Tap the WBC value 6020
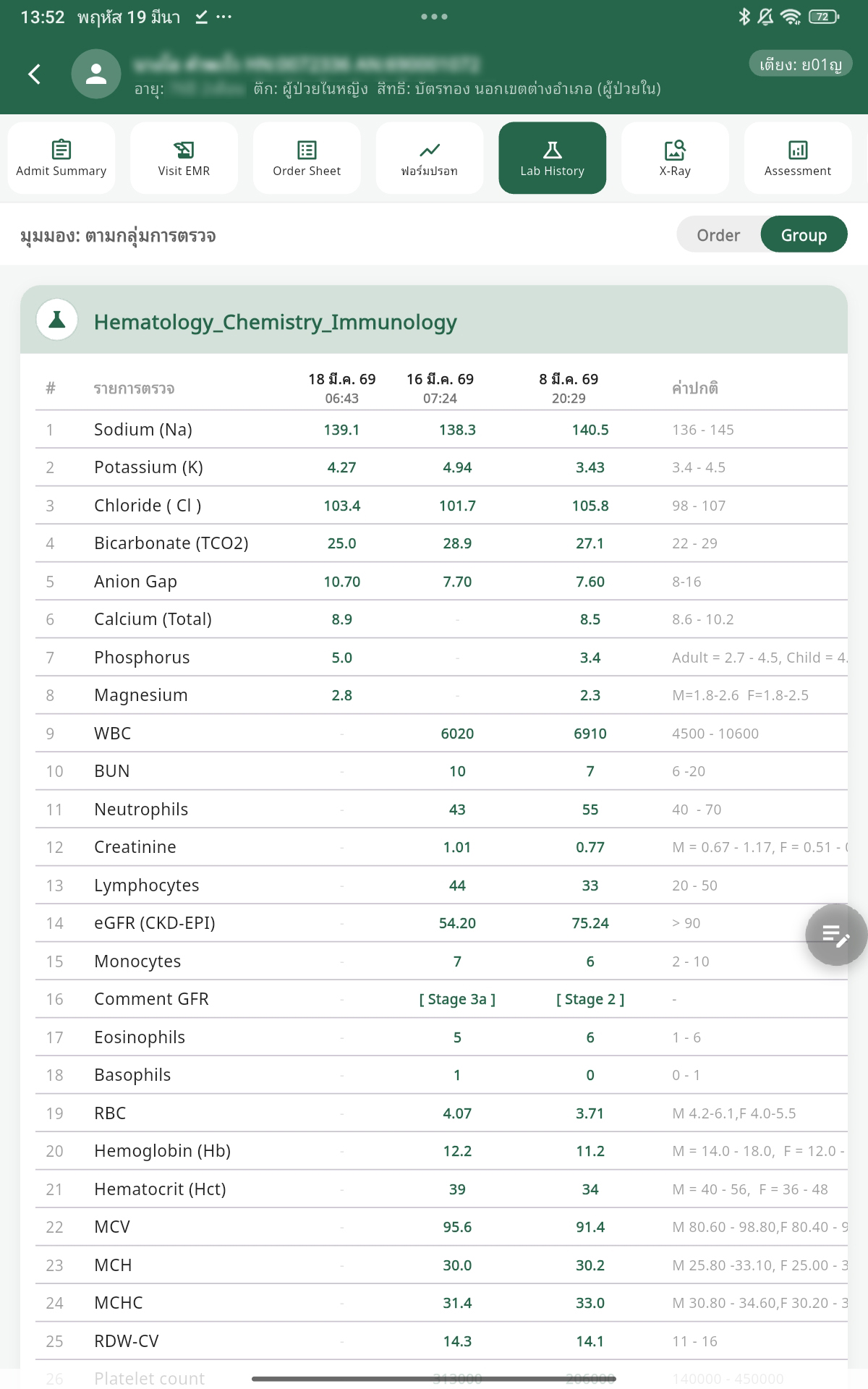 pos(457,734)
